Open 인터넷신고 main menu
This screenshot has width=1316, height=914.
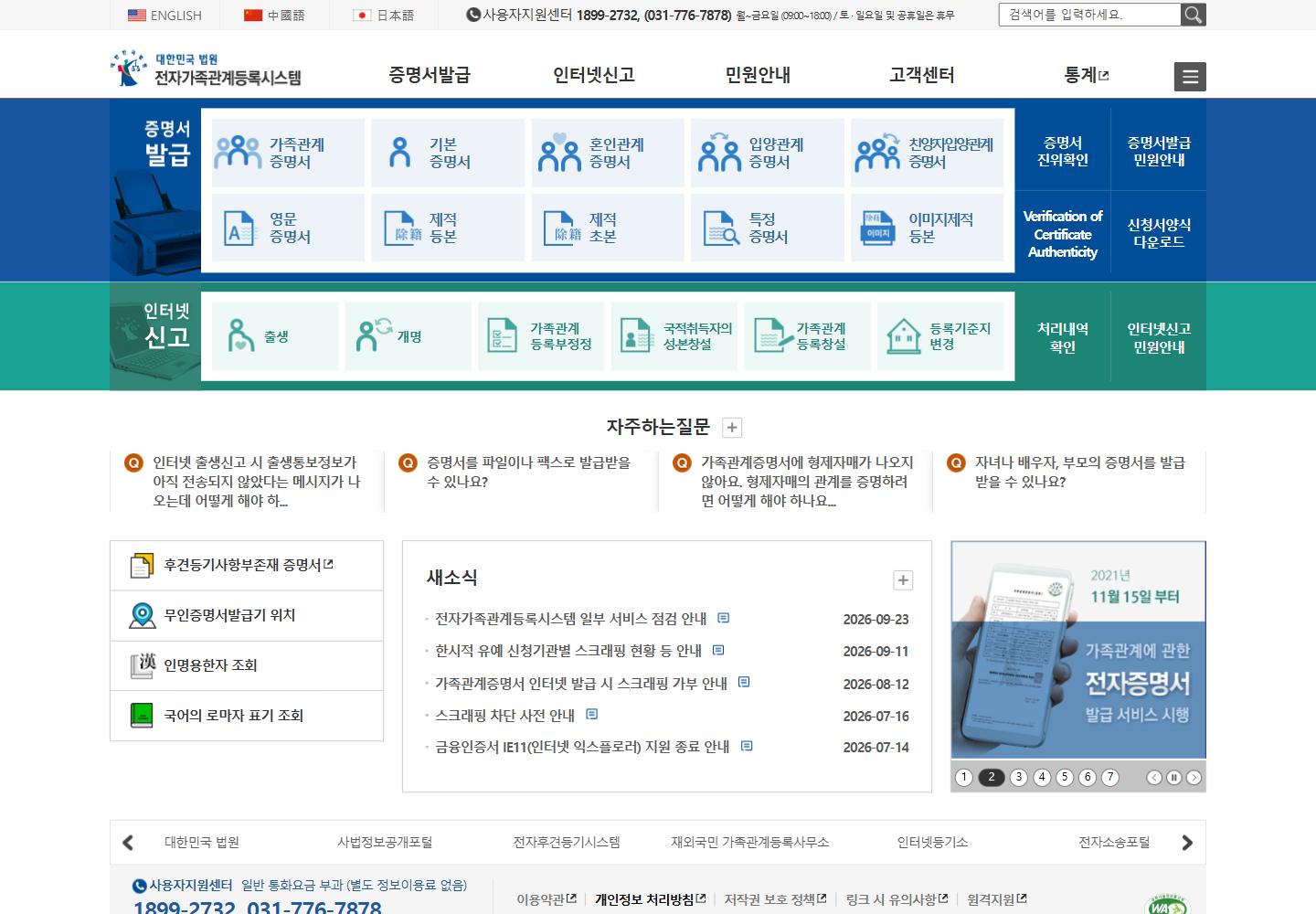tap(594, 75)
